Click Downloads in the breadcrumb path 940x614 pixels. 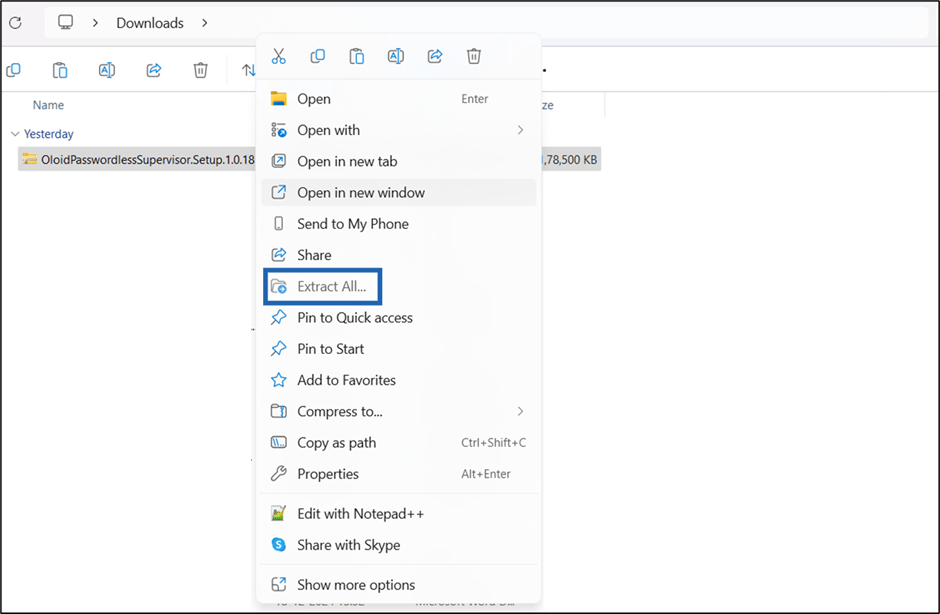point(150,23)
